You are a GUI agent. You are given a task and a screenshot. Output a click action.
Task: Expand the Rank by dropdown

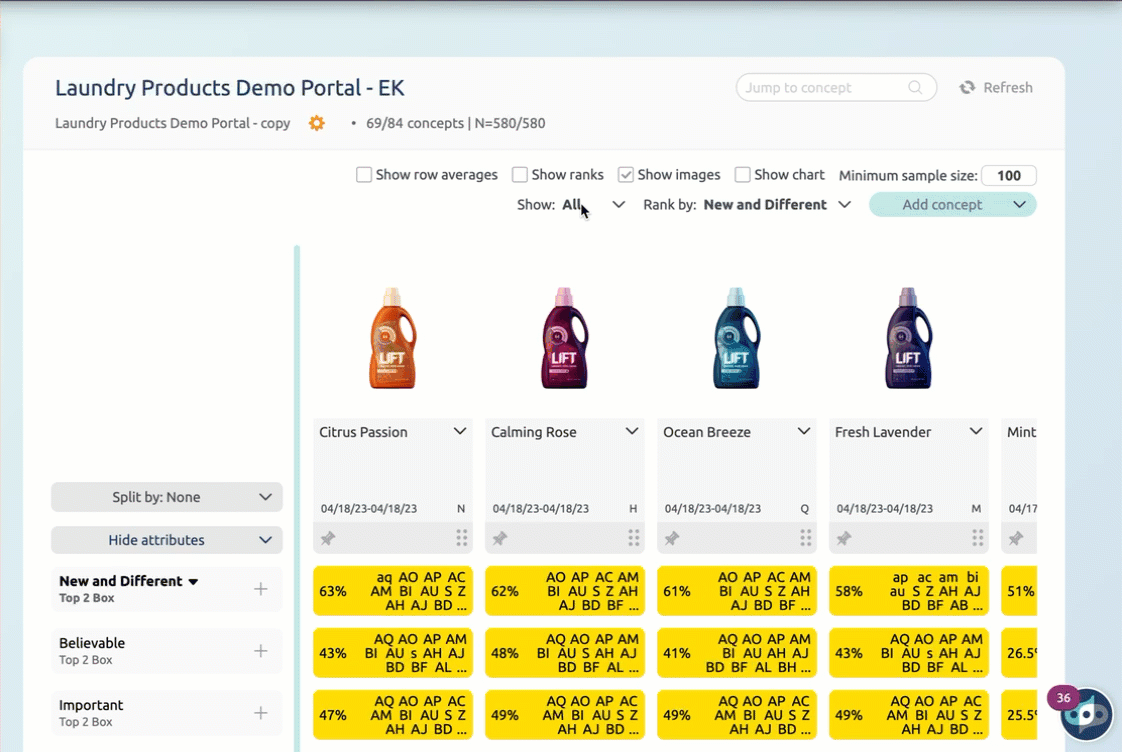click(776, 205)
